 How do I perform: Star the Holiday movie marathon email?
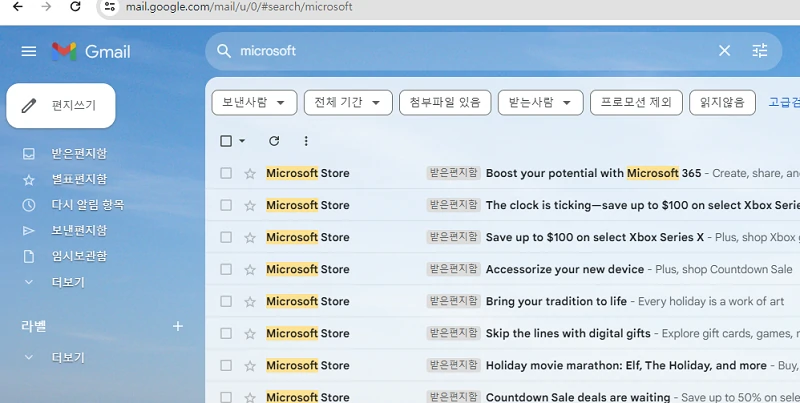250,366
